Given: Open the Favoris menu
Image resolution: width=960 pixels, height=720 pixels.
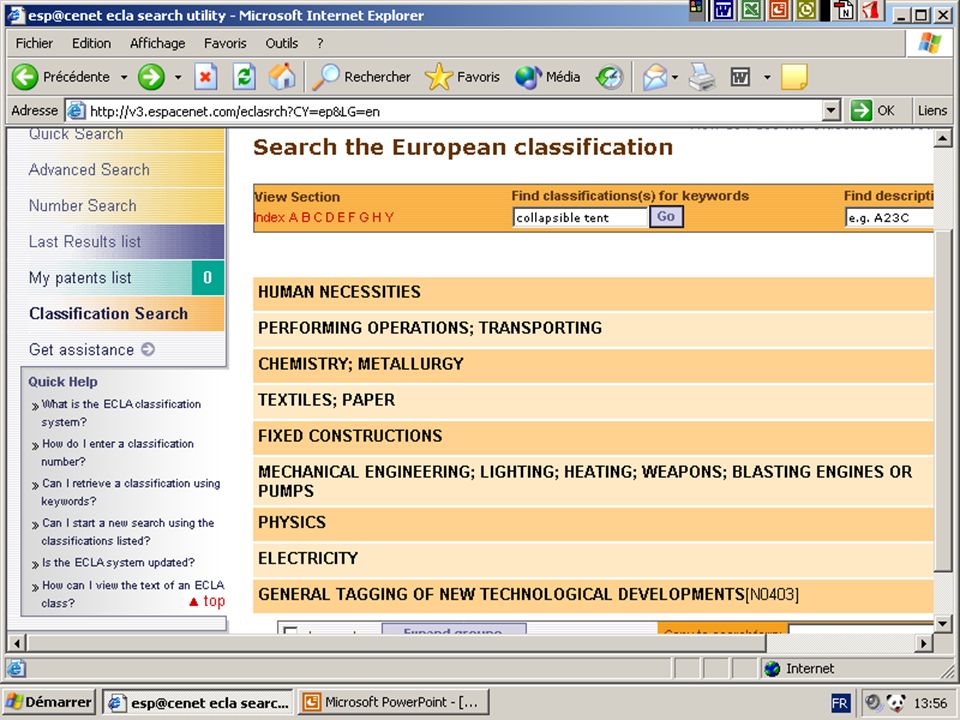Looking at the screenshot, I should click(225, 43).
